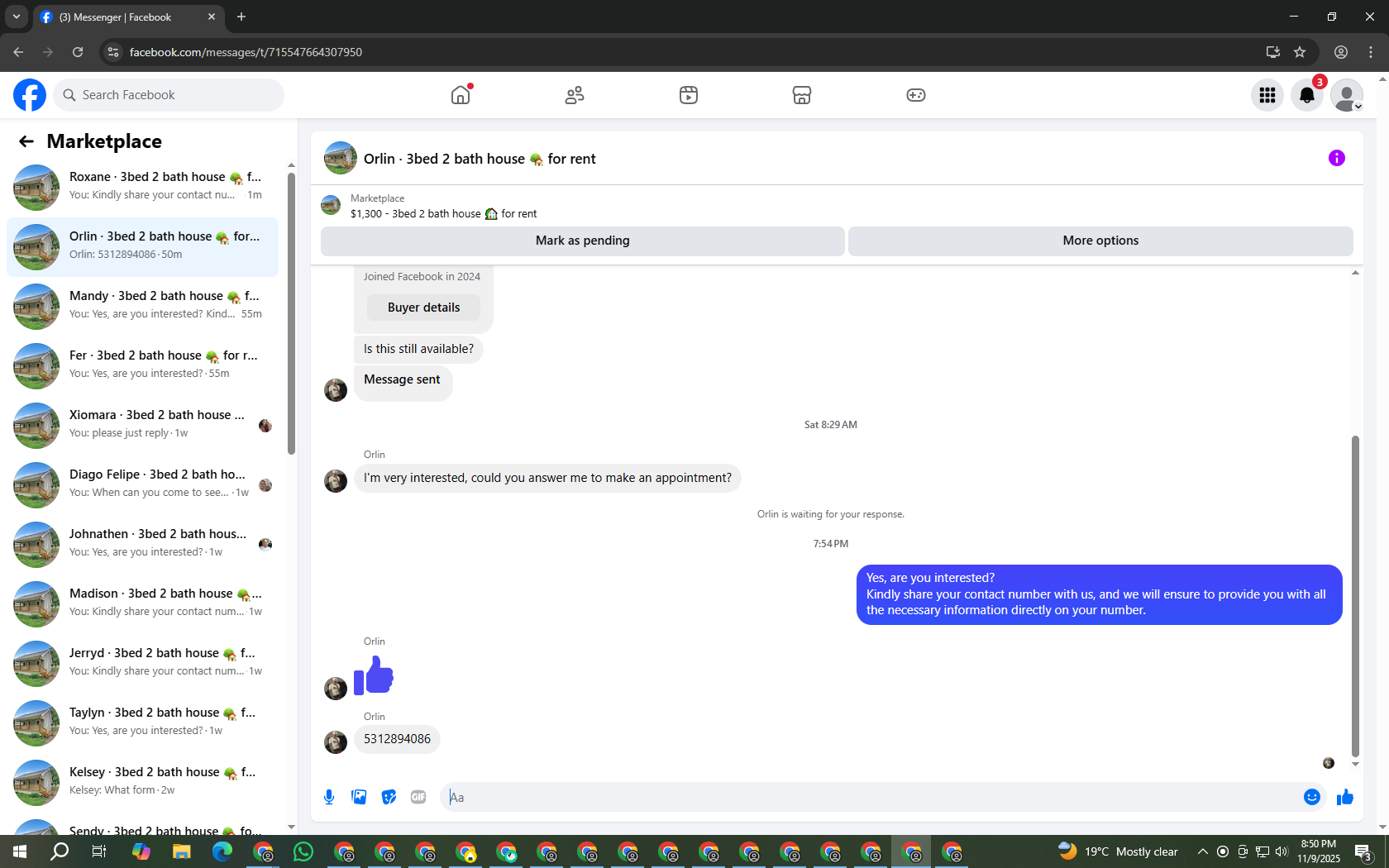Open Roxane's conversation

tap(142, 187)
